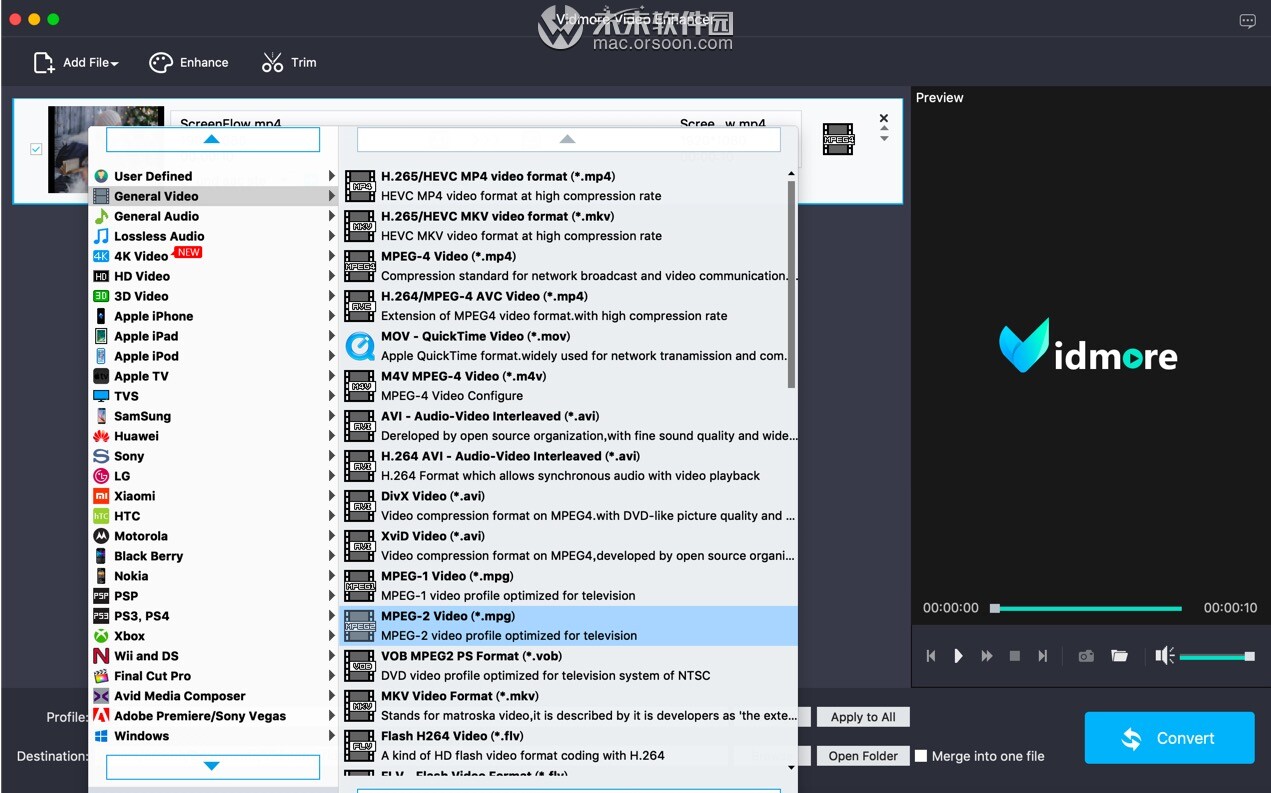Click the ScreenFlow.mp4 video thumbnail
The width and height of the screenshot is (1271, 793).
pyautogui.click(x=106, y=149)
